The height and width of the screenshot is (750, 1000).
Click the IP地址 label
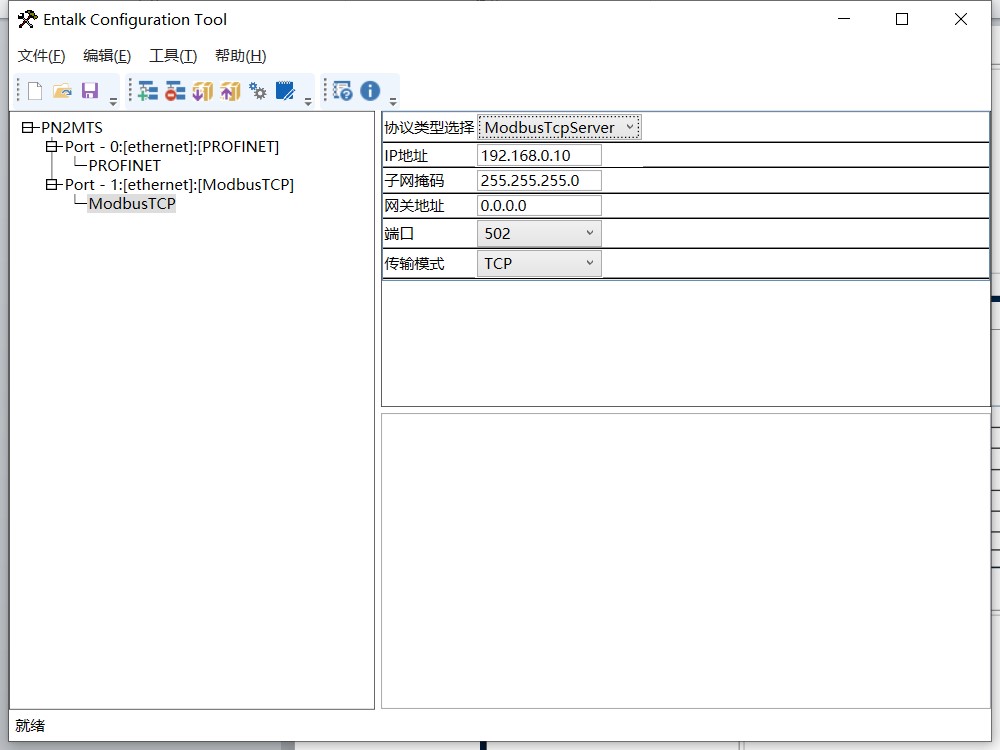tap(406, 156)
